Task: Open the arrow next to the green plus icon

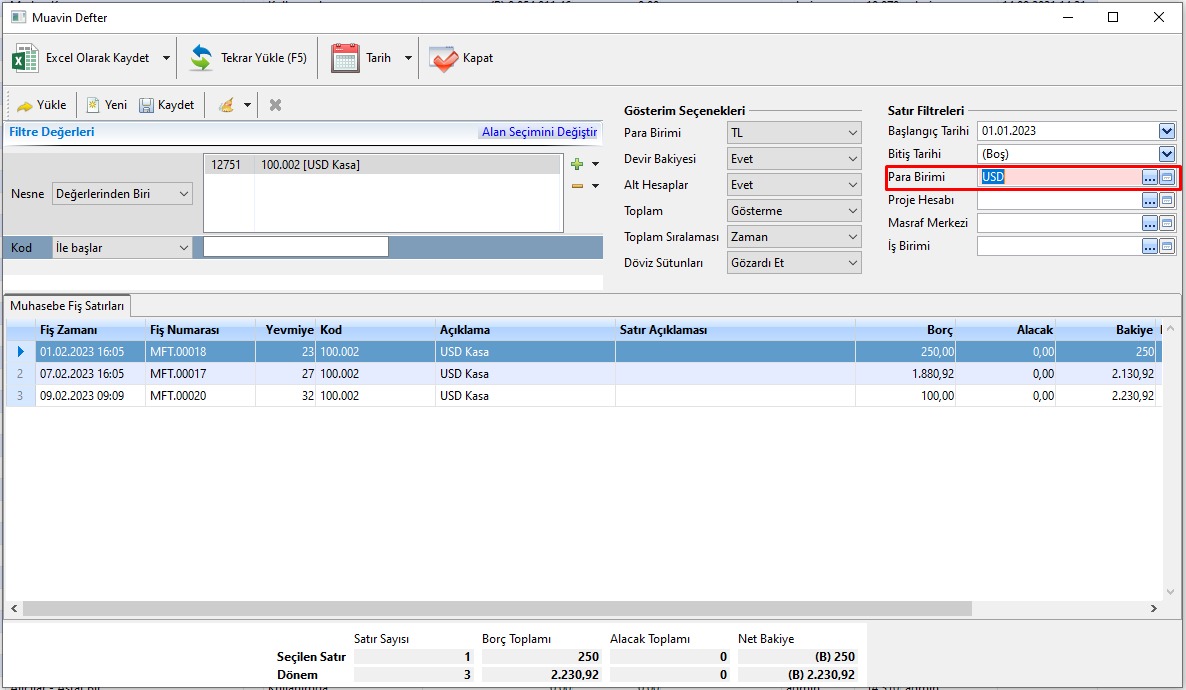Action: [x=595, y=164]
